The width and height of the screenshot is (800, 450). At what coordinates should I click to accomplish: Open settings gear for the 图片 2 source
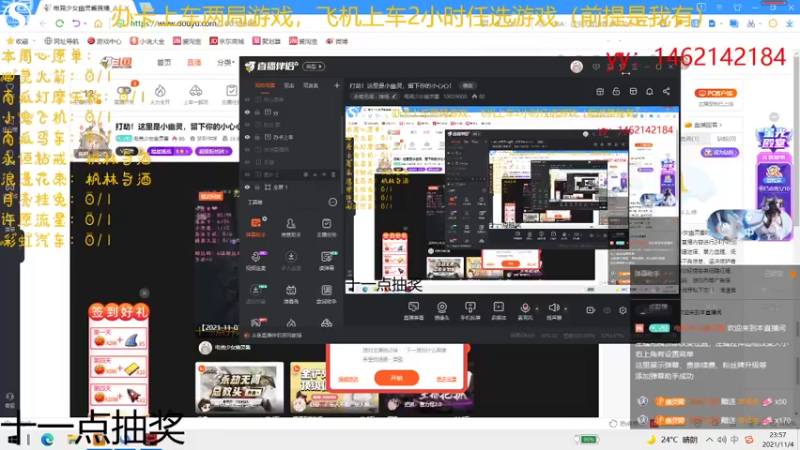[x=306, y=174]
